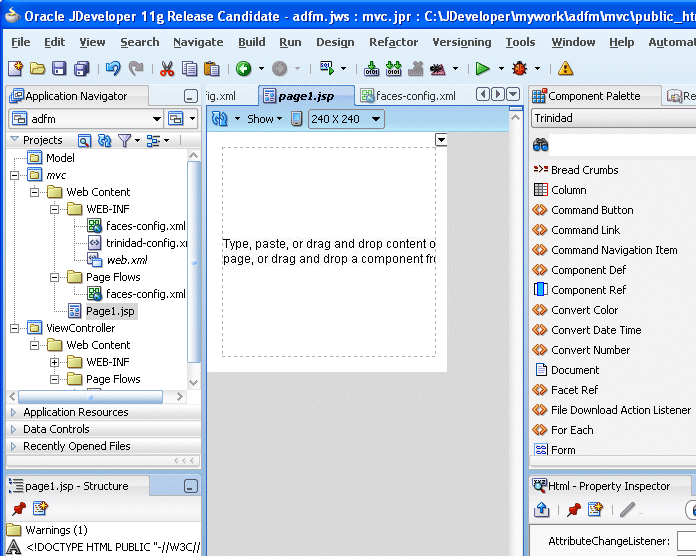Collapse the Projects section triangle

14,139
